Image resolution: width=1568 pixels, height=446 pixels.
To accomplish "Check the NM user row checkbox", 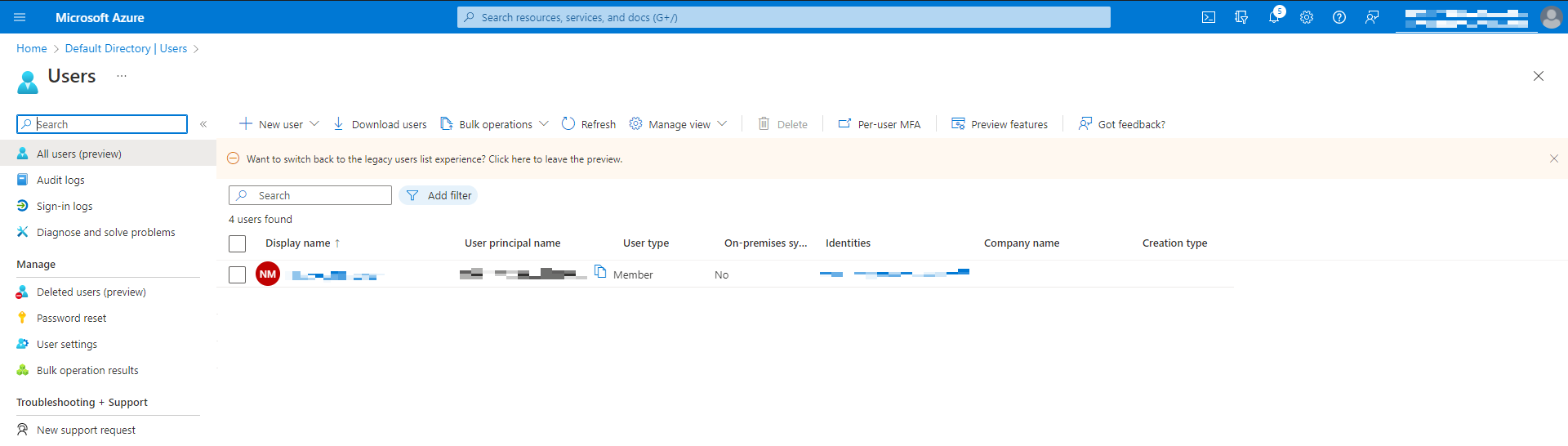I will pyautogui.click(x=238, y=274).
